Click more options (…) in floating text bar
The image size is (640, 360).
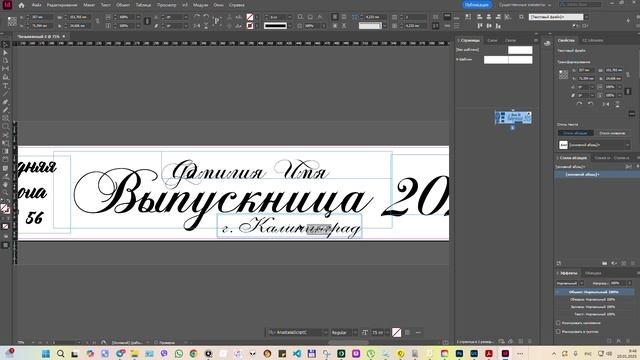418,333
